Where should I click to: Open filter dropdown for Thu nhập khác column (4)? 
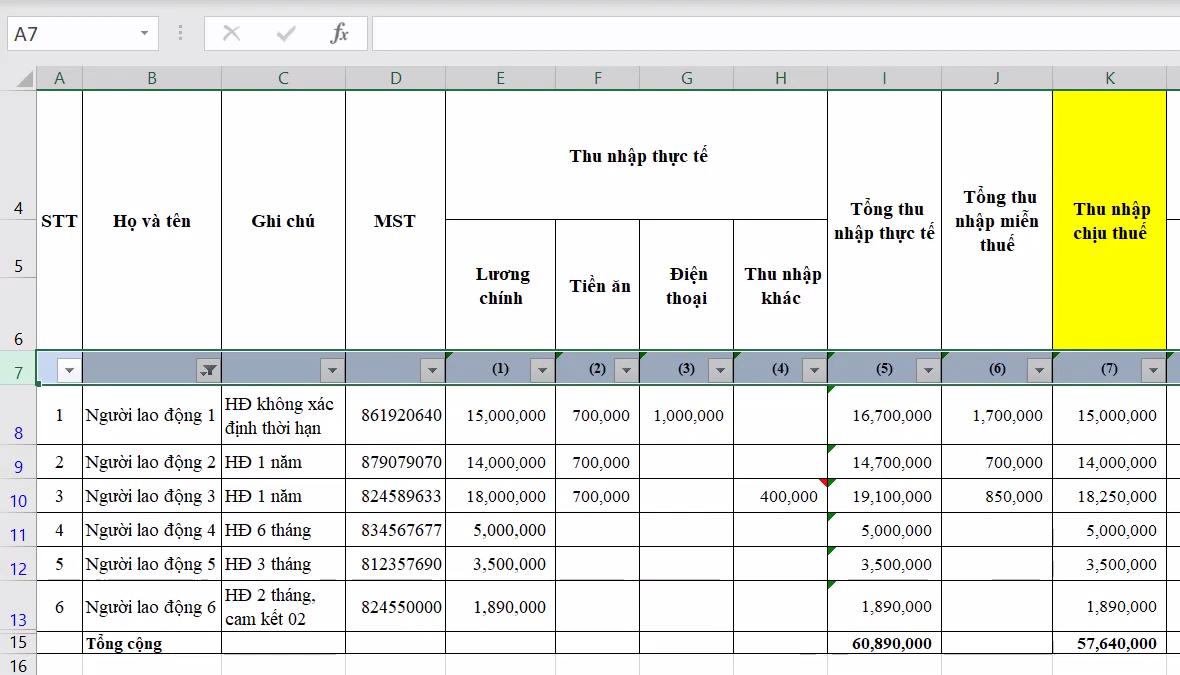coord(814,370)
